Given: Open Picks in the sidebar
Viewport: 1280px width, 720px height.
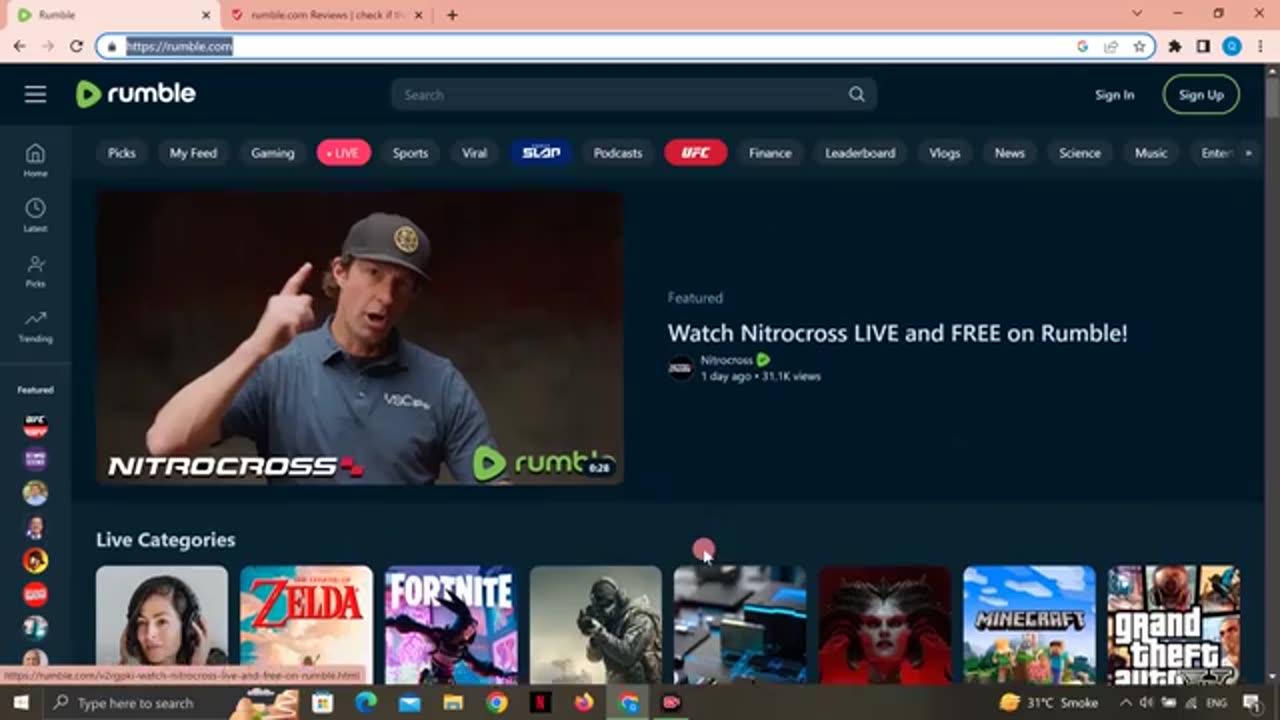Looking at the screenshot, I should click(x=35, y=270).
